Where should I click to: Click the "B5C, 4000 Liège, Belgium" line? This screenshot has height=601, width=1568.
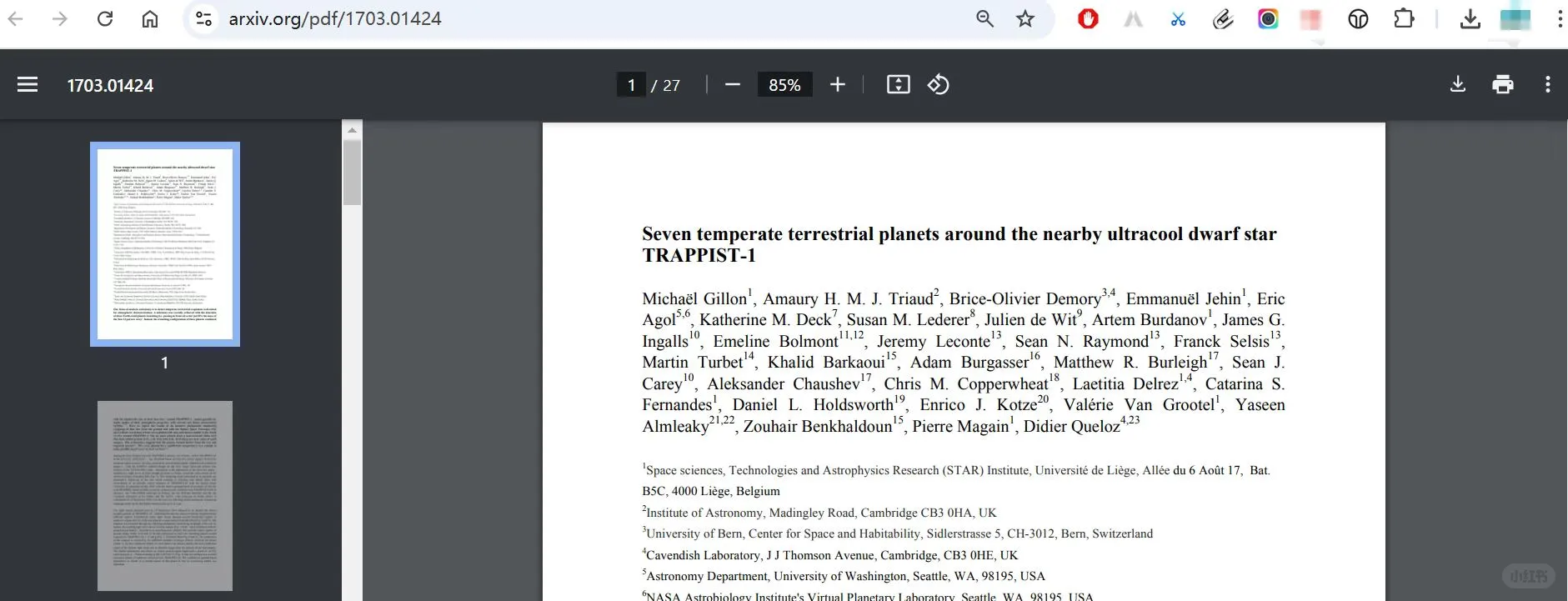click(x=711, y=492)
